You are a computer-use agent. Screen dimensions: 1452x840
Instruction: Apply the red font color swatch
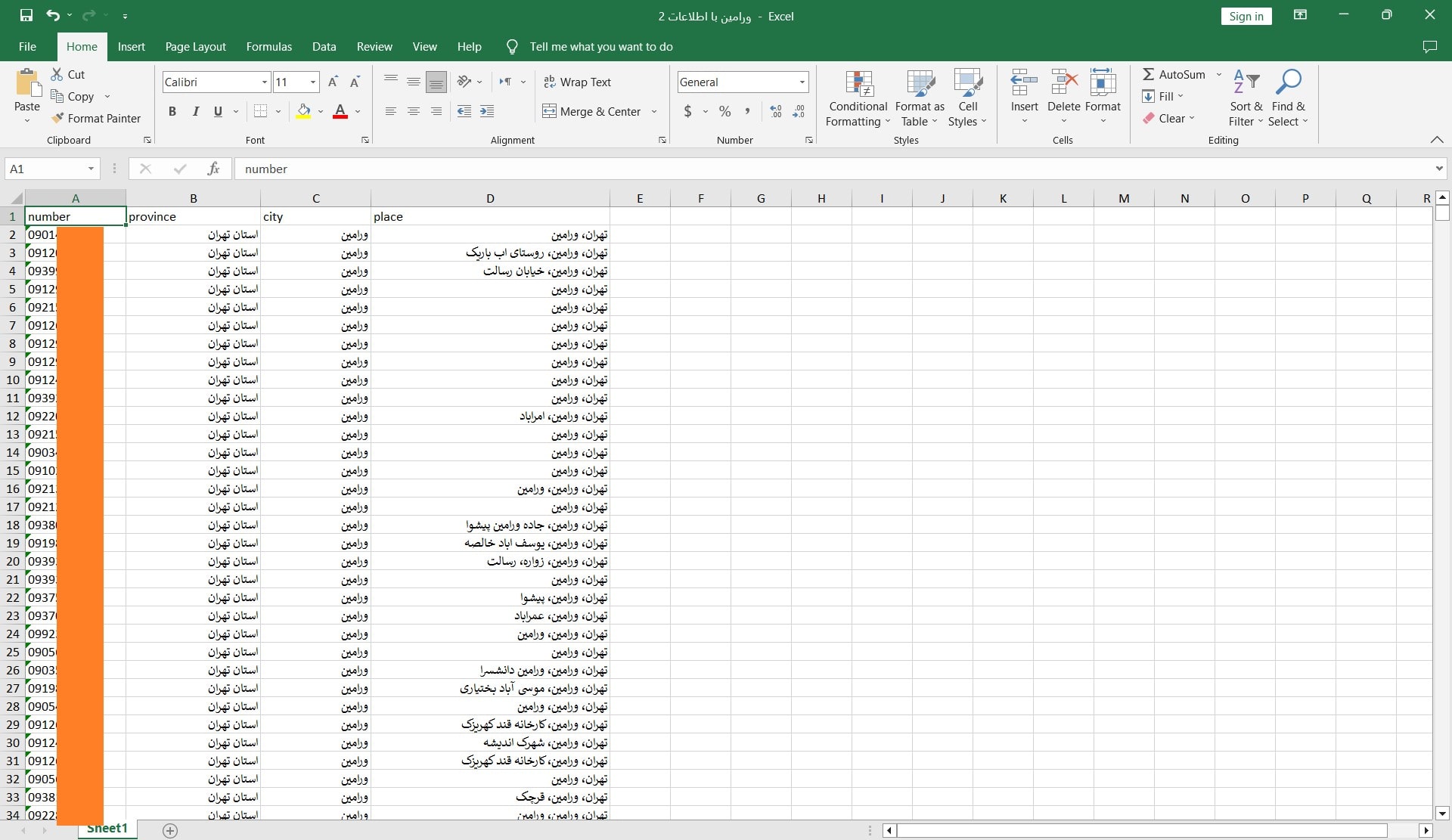tap(340, 111)
